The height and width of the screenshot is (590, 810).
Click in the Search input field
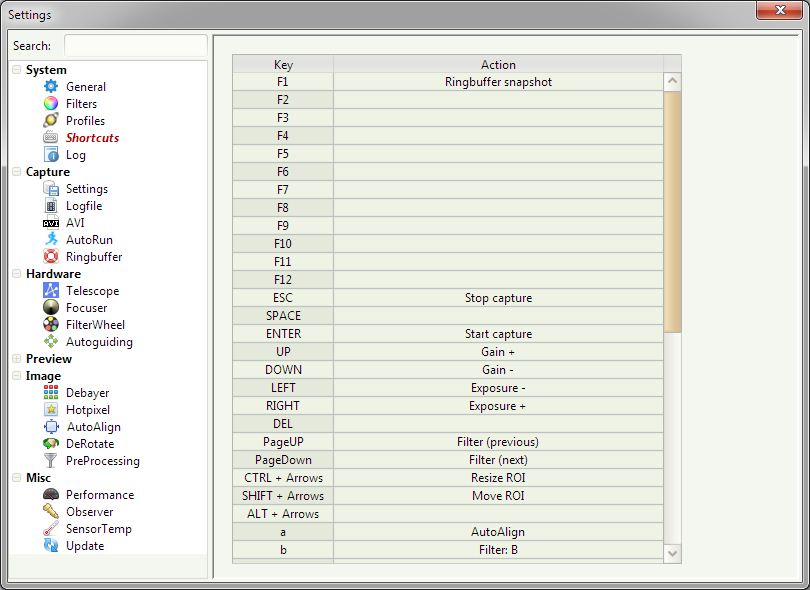[x=135, y=45]
